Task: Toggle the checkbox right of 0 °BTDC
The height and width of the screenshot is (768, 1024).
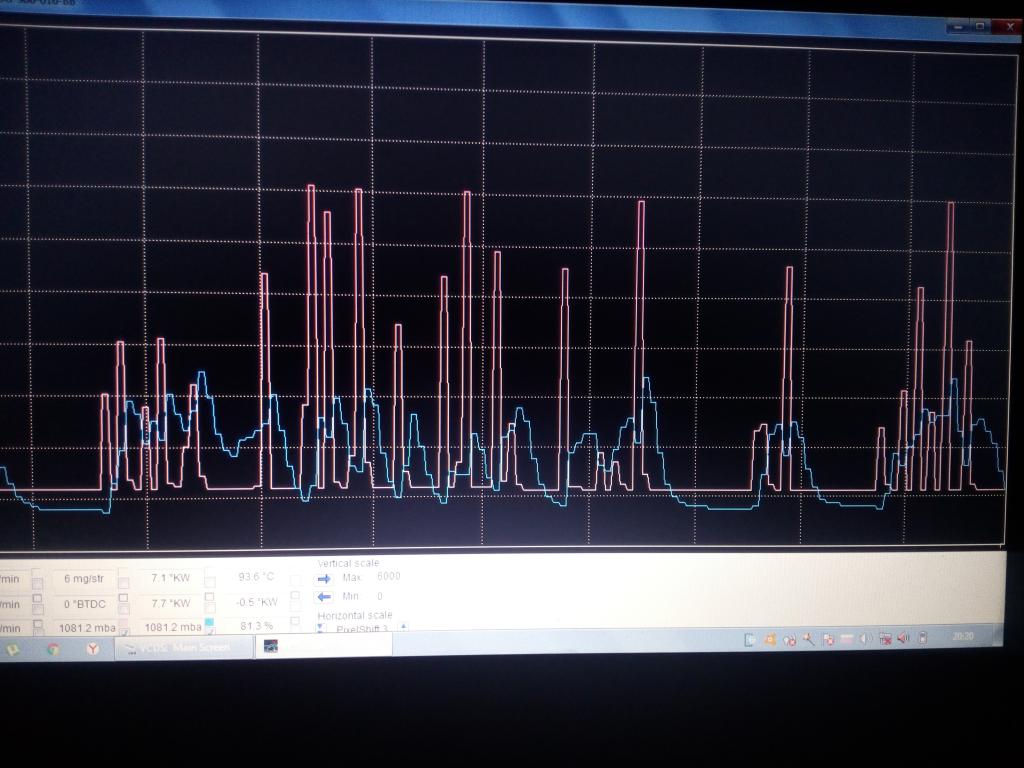Action: pos(123,598)
